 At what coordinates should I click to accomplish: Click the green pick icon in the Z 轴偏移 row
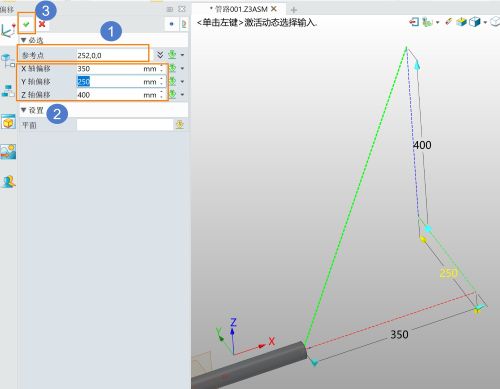172,94
